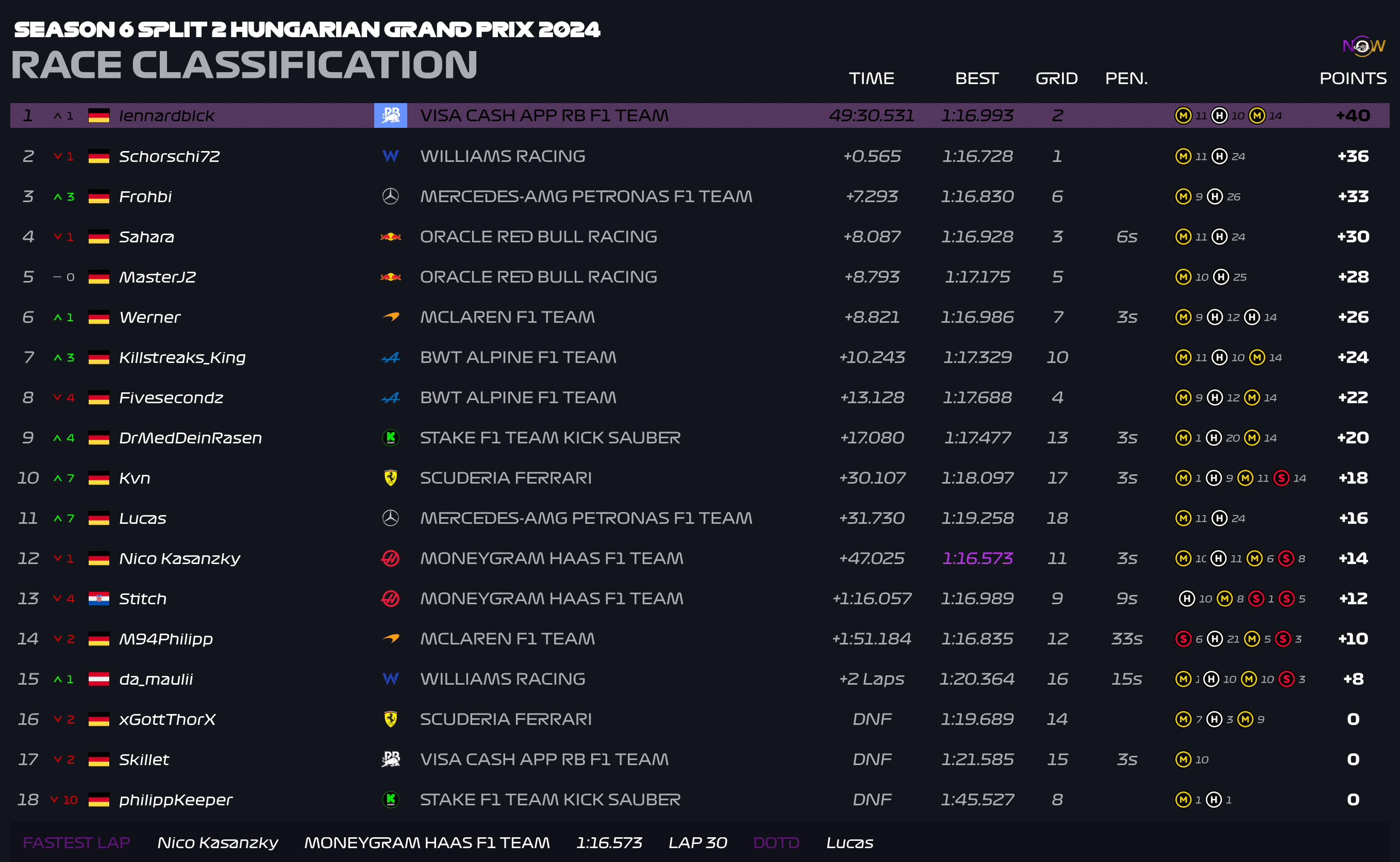Click the Williams logo in da_maulii's row
This screenshot has height=862, width=1400.
click(391, 678)
